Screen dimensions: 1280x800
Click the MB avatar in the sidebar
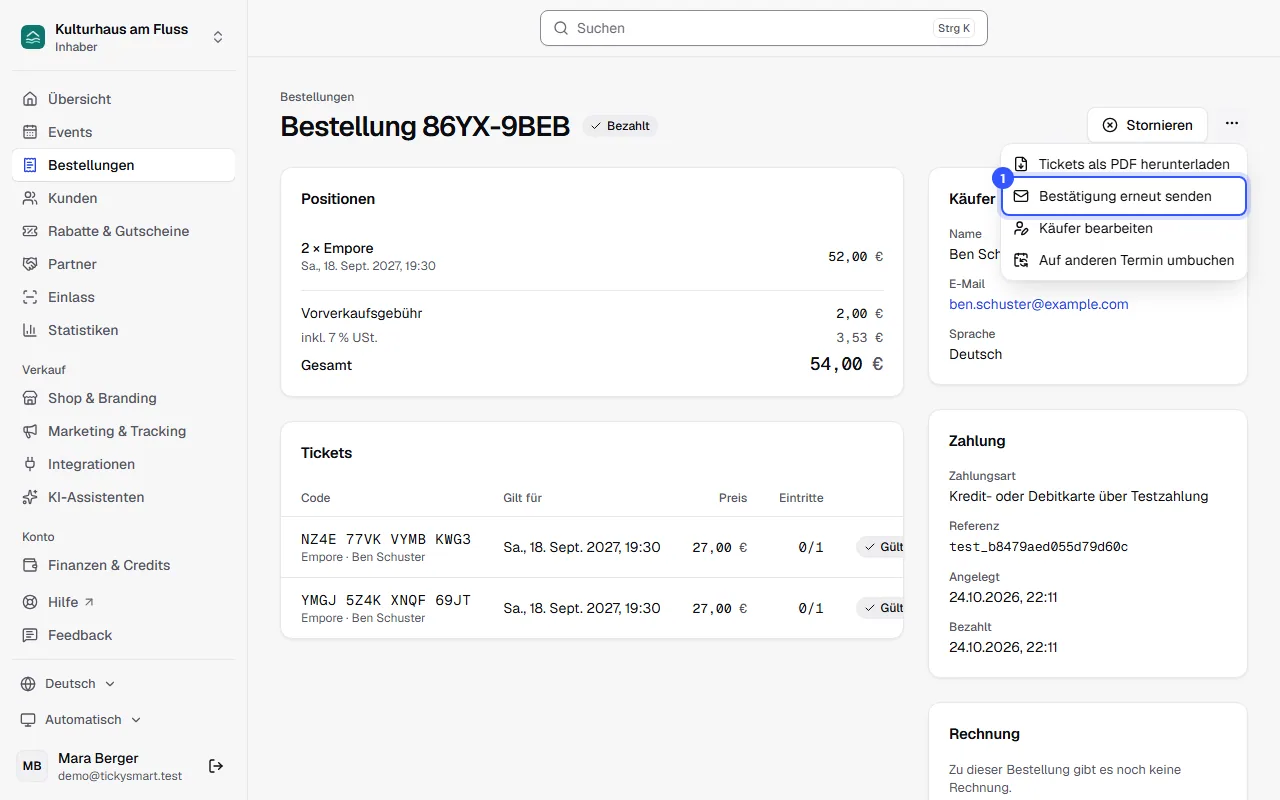click(32, 766)
